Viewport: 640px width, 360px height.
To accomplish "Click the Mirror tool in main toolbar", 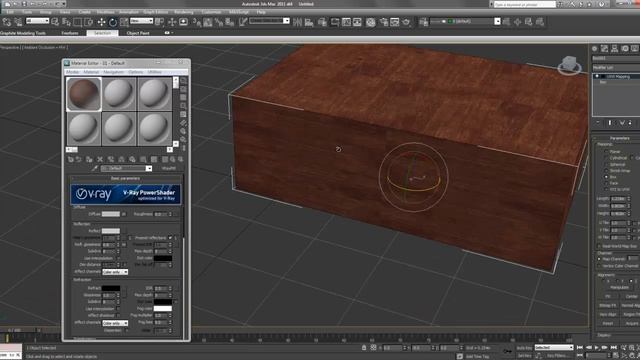I will click(x=298, y=22).
